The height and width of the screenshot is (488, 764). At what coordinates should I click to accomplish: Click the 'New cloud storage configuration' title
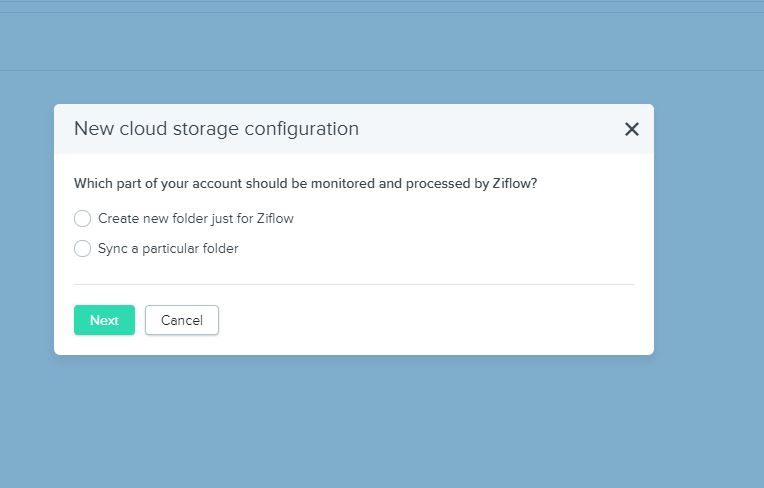[x=216, y=129]
